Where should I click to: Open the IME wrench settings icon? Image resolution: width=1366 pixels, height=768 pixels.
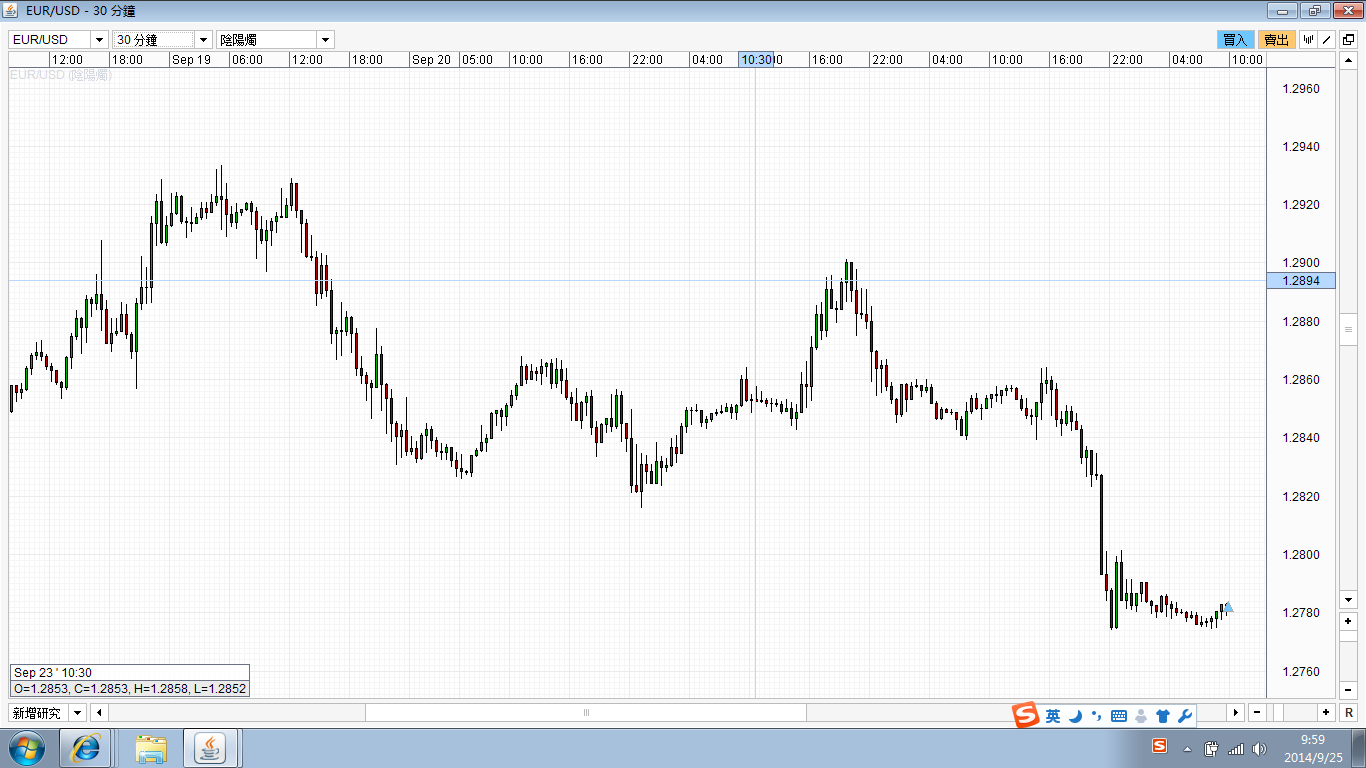coord(1185,716)
